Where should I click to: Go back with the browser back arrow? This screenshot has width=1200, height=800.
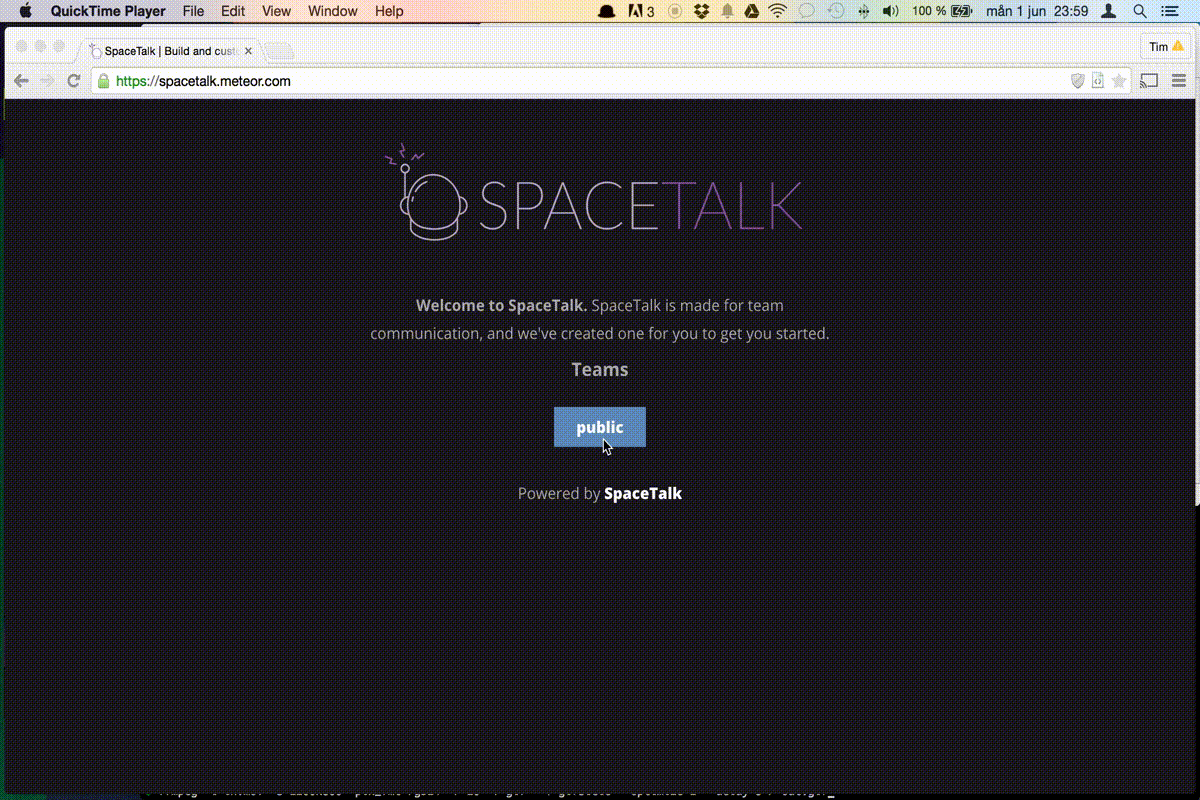click(x=21, y=81)
